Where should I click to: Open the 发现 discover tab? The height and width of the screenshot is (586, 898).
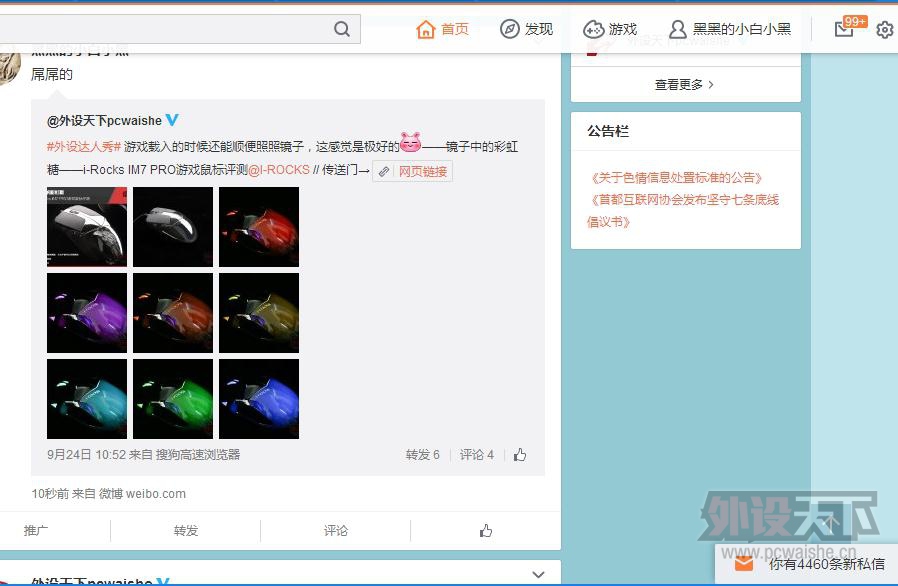[x=526, y=29]
